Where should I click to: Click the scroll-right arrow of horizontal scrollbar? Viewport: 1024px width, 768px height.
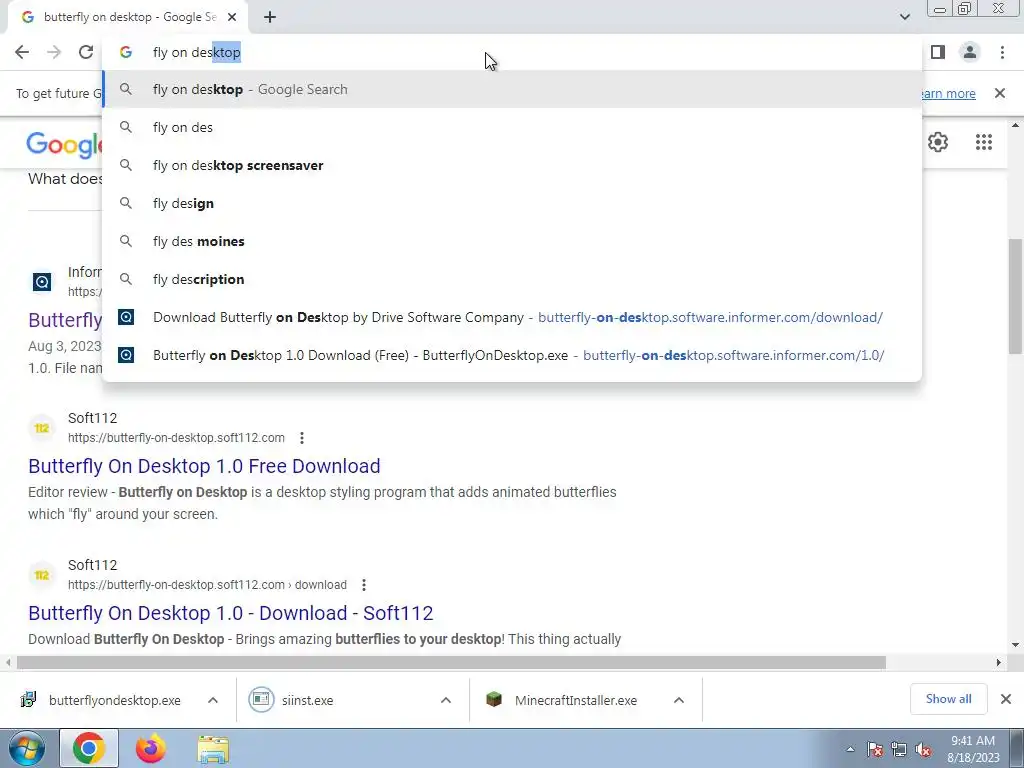[x=999, y=662]
